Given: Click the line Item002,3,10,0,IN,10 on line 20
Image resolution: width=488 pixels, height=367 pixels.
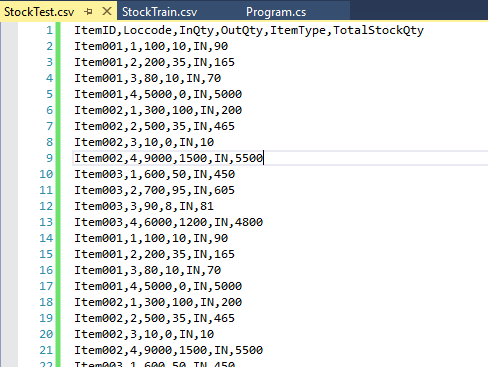Looking at the screenshot, I should [x=144, y=334].
